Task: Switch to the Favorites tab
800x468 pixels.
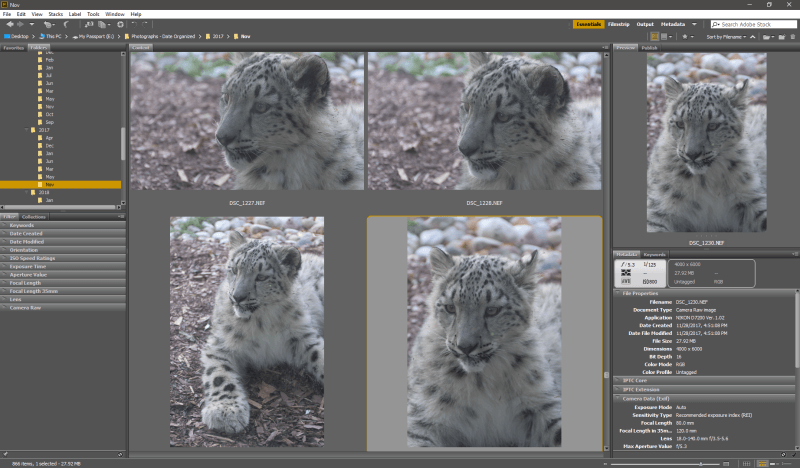Action: point(13,48)
